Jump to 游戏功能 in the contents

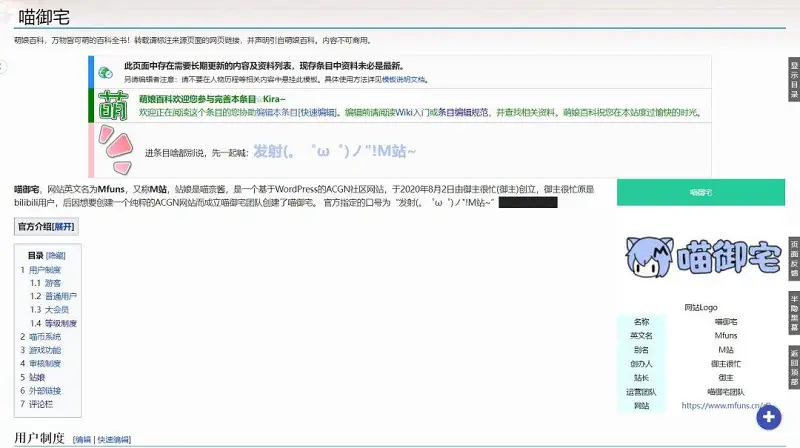tap(45, 350)
